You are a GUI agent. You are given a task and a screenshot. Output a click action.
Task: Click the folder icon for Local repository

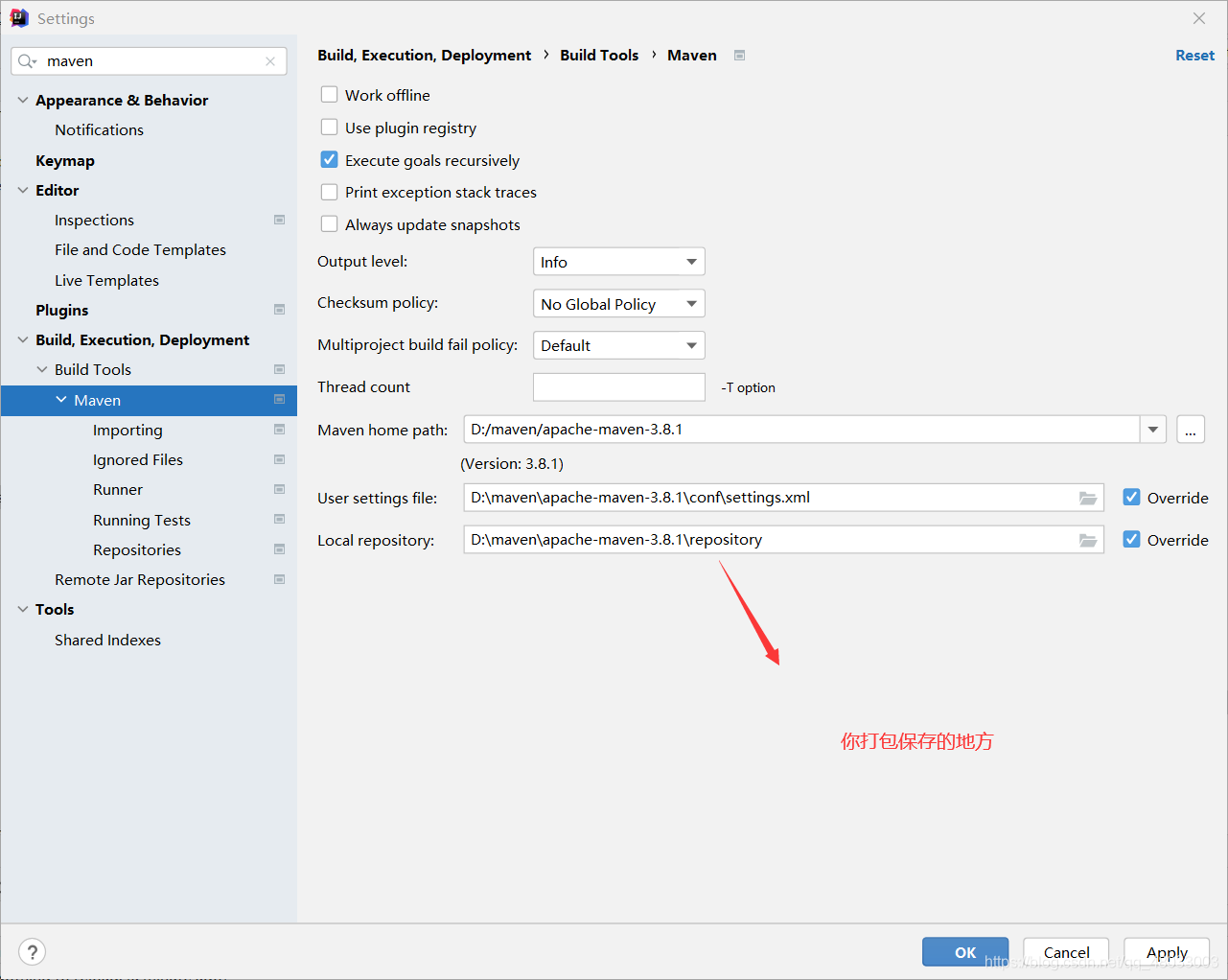coord(1087,540)
